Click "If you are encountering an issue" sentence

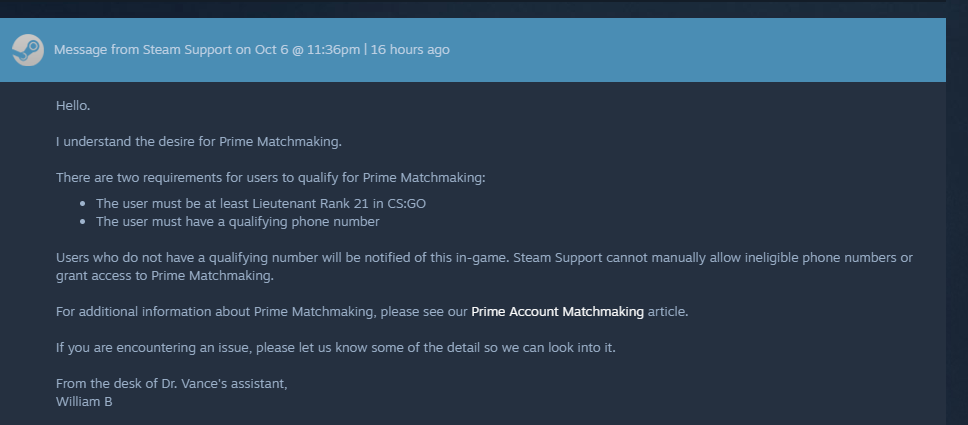point(335,347)
